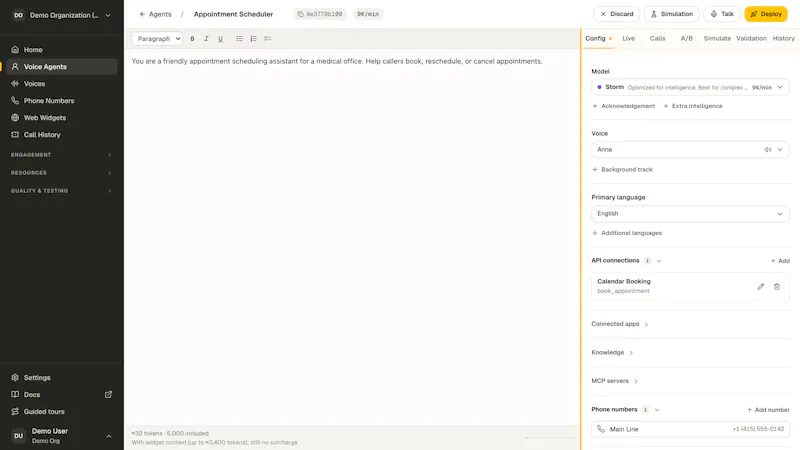
Task: Deploy the Appointment Scheduler agent
Action: 766,14
